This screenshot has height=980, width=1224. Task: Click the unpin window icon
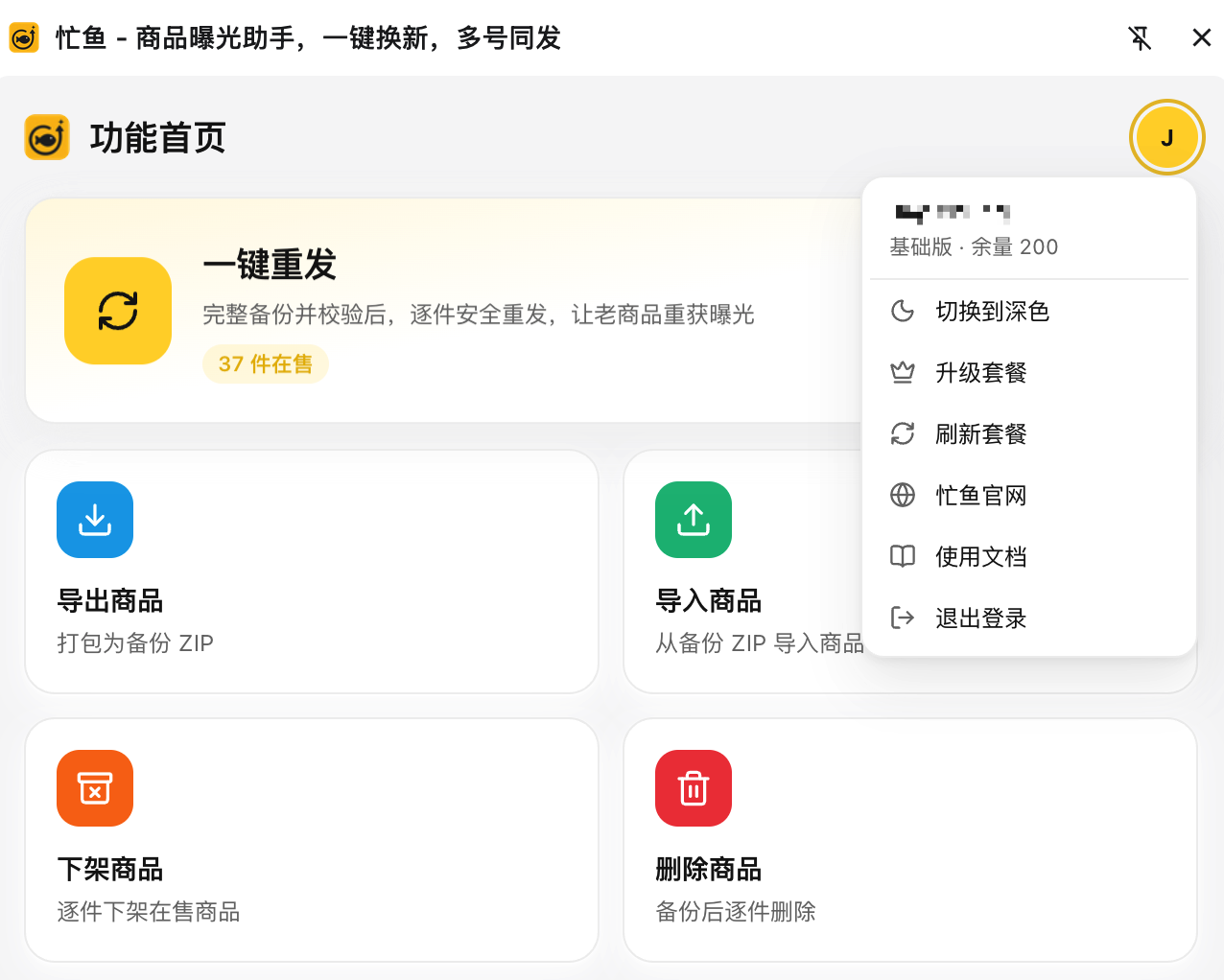click(x=1140, y=38)
